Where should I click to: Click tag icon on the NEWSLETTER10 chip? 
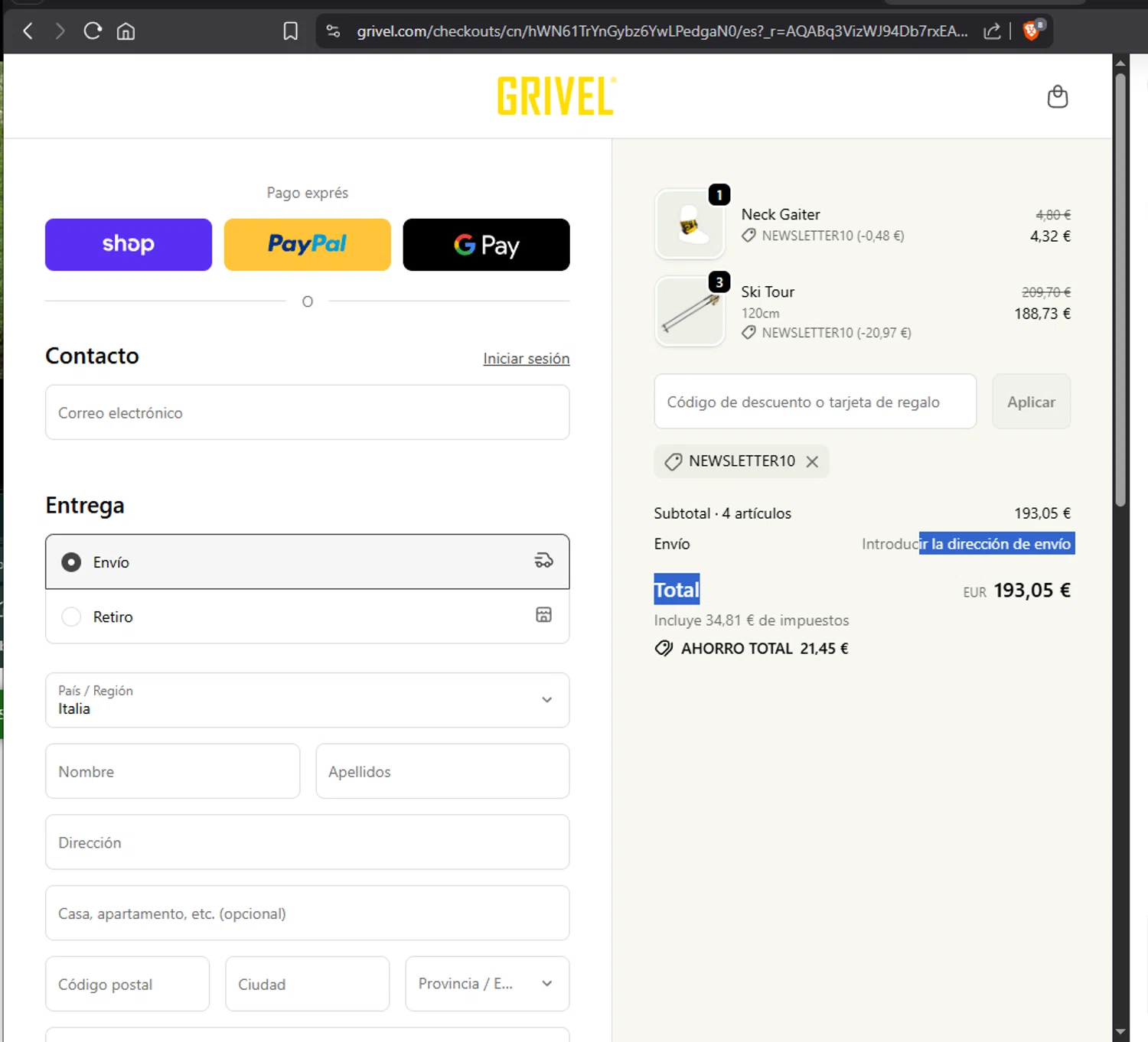point(673,461)
